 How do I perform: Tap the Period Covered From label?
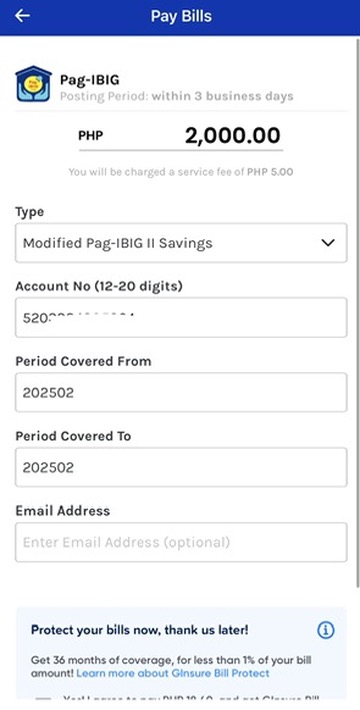pos(83,361)
